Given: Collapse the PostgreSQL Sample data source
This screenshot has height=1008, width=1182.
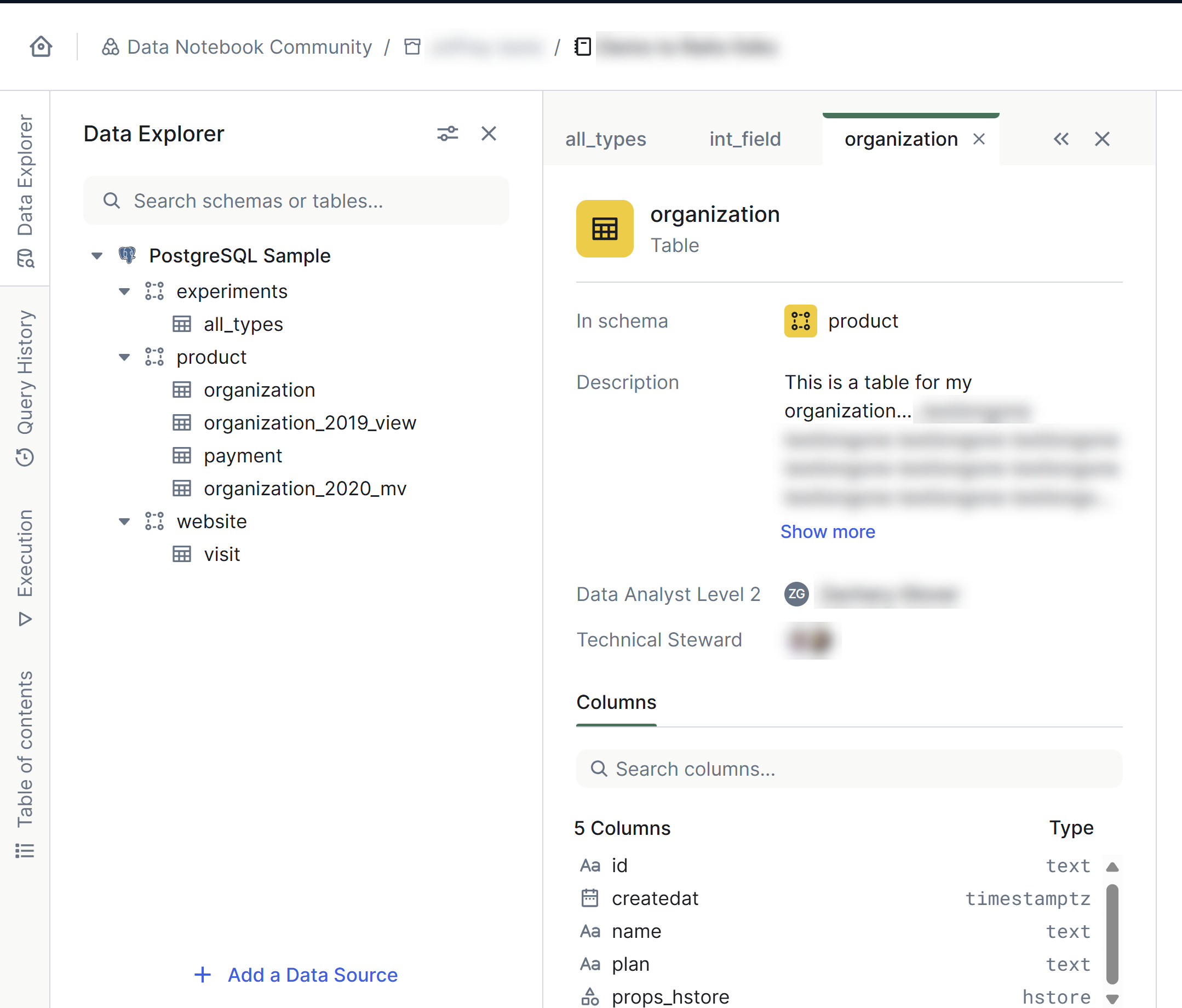Looking at the screenshot, I should click(x=97, y=256).
